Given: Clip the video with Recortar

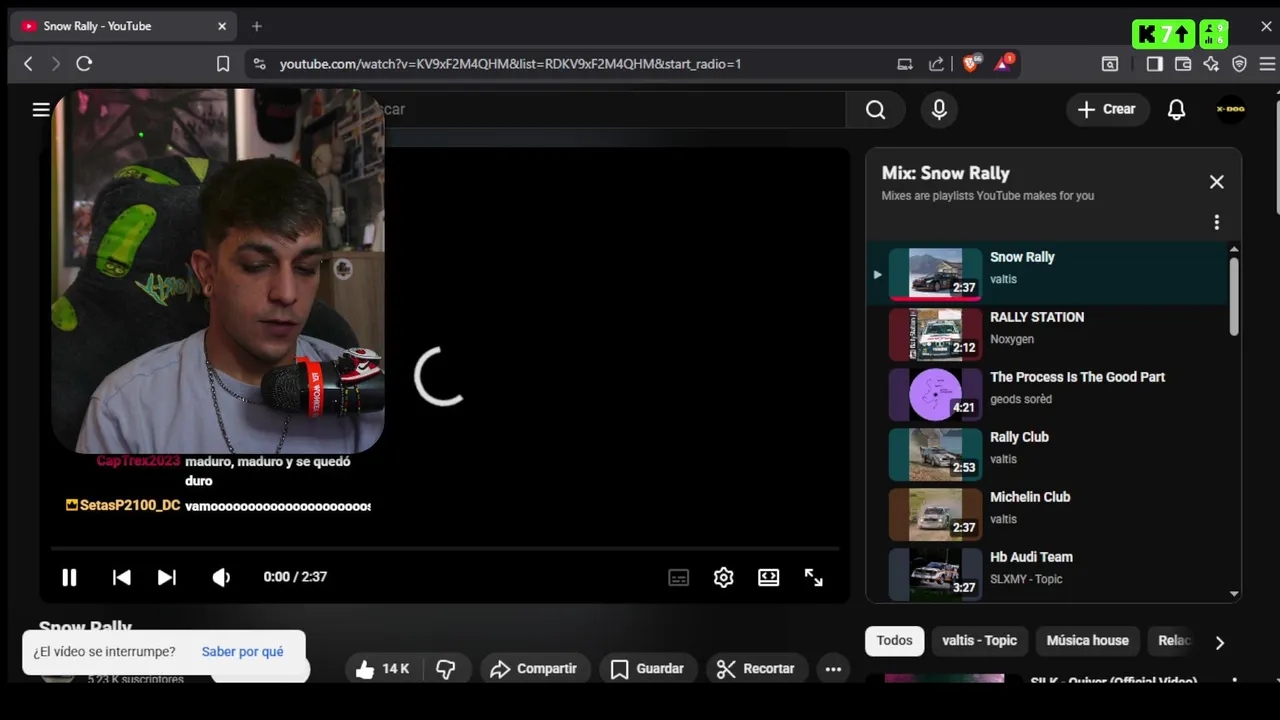Looking at the screenshot, I should click(x=756, y=669).
